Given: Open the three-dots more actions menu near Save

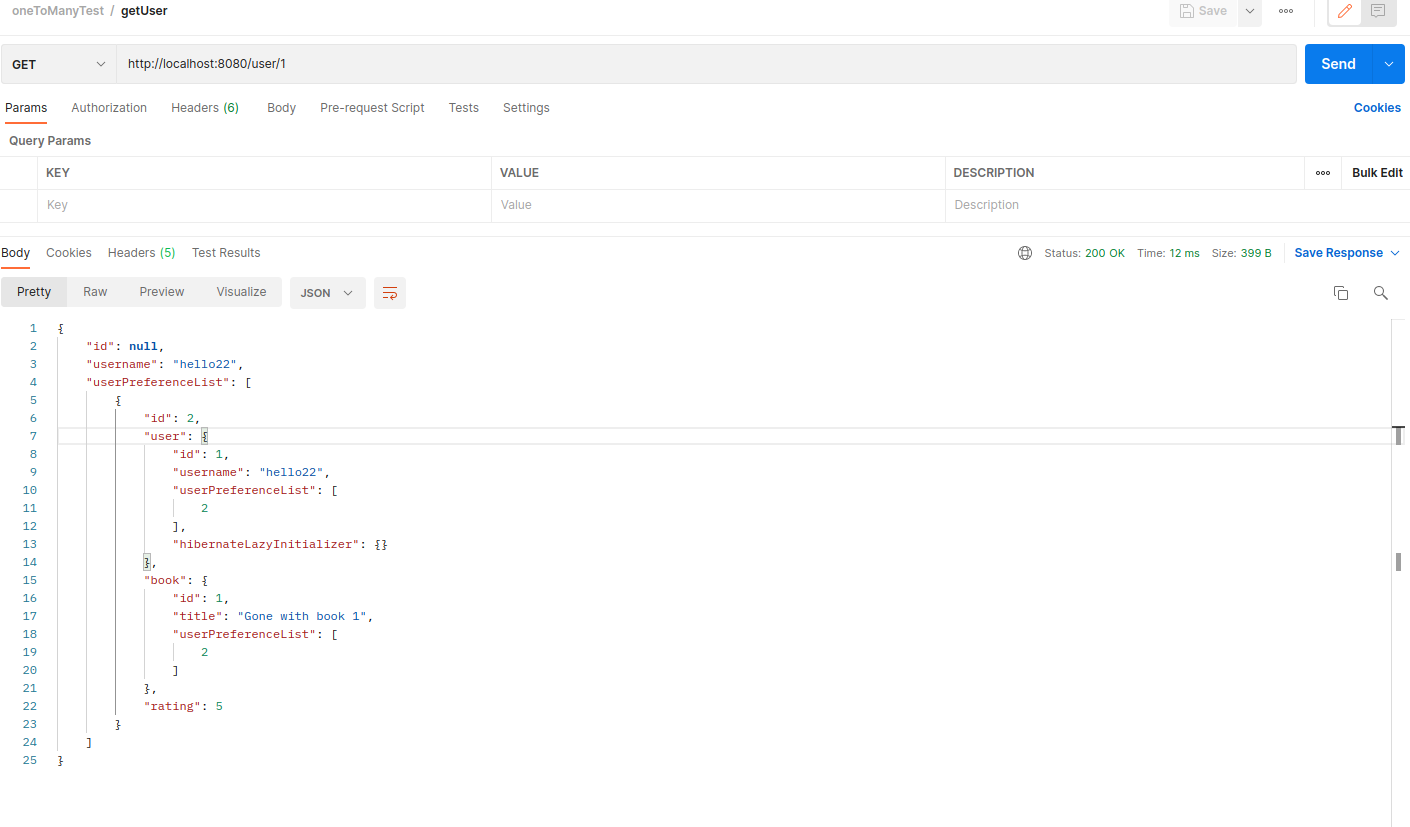Looking at the screenshot, I should click(x=1286, y=11).
